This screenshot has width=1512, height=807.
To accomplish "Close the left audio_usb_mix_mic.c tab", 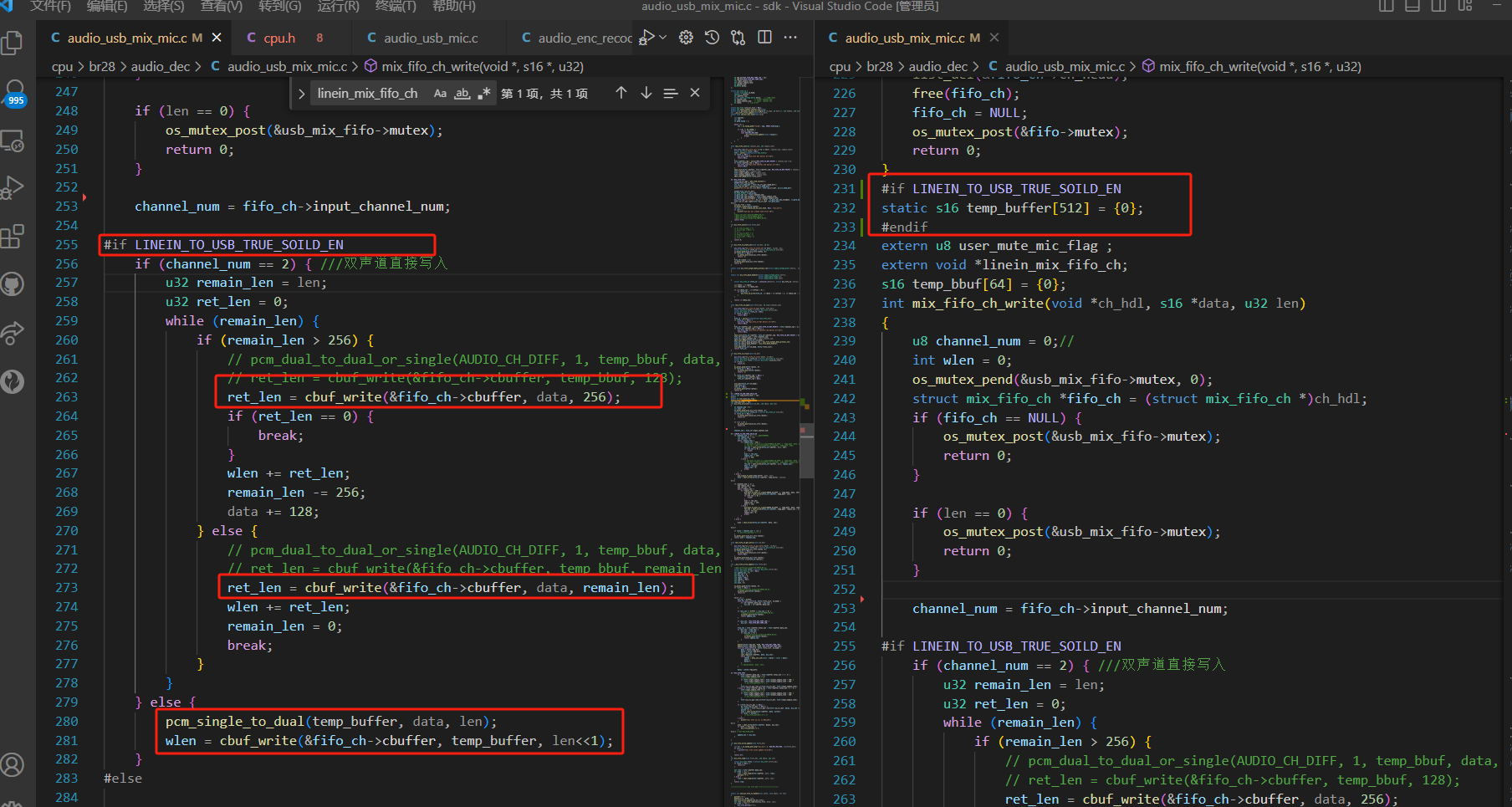I will click(x=217, y=38).
